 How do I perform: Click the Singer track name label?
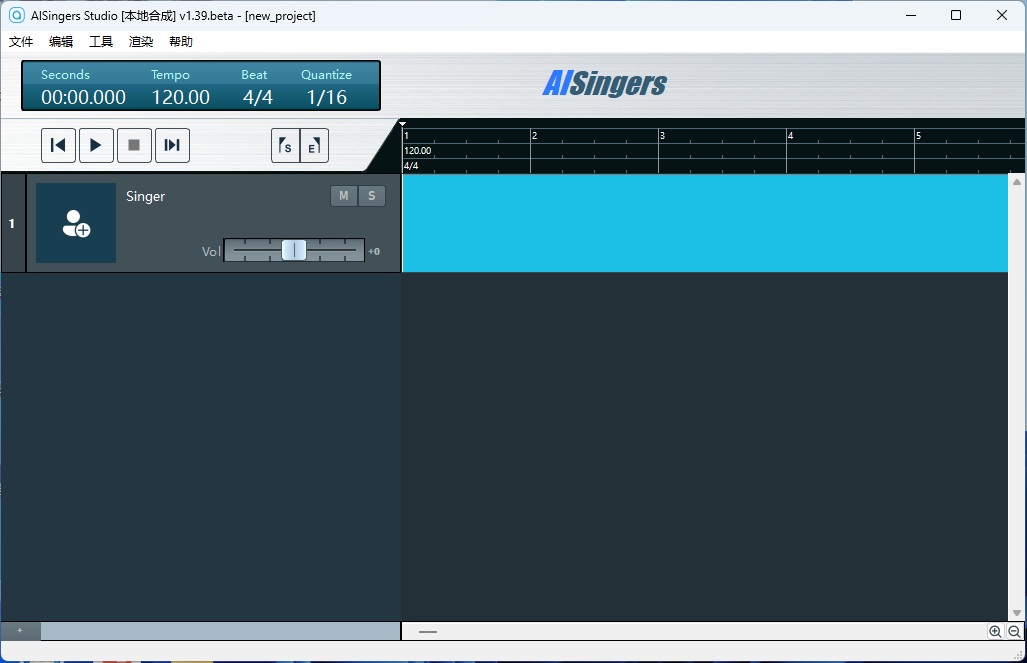[x=145, y=197]
